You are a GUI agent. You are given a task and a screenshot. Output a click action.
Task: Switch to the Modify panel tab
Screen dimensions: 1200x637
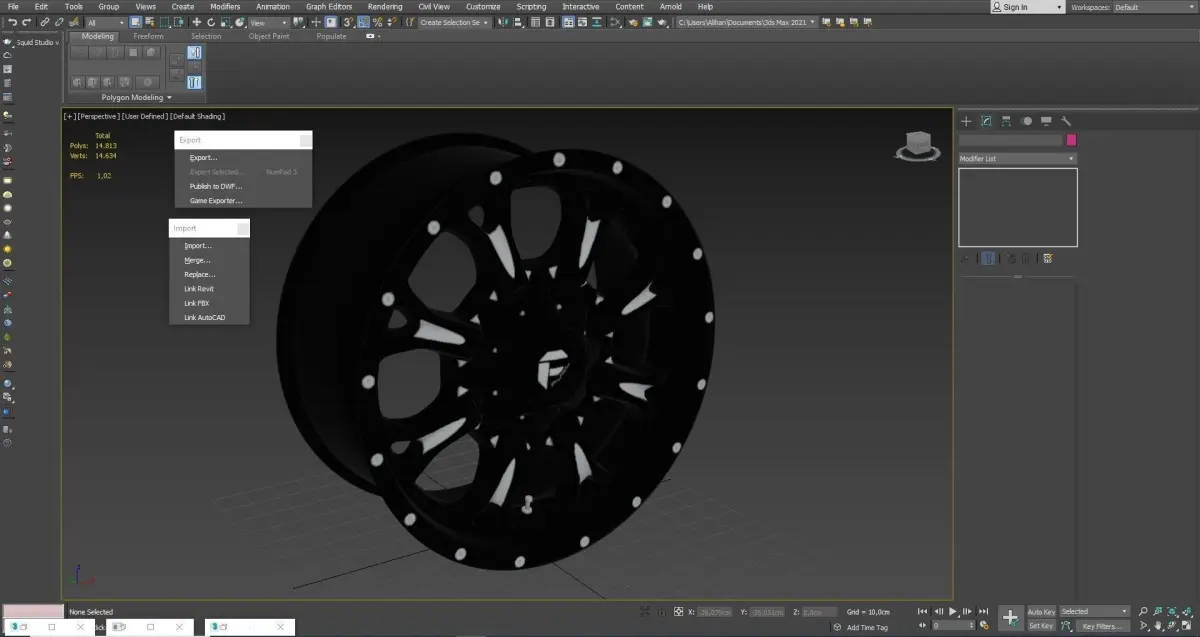click(x=986, y=121)
